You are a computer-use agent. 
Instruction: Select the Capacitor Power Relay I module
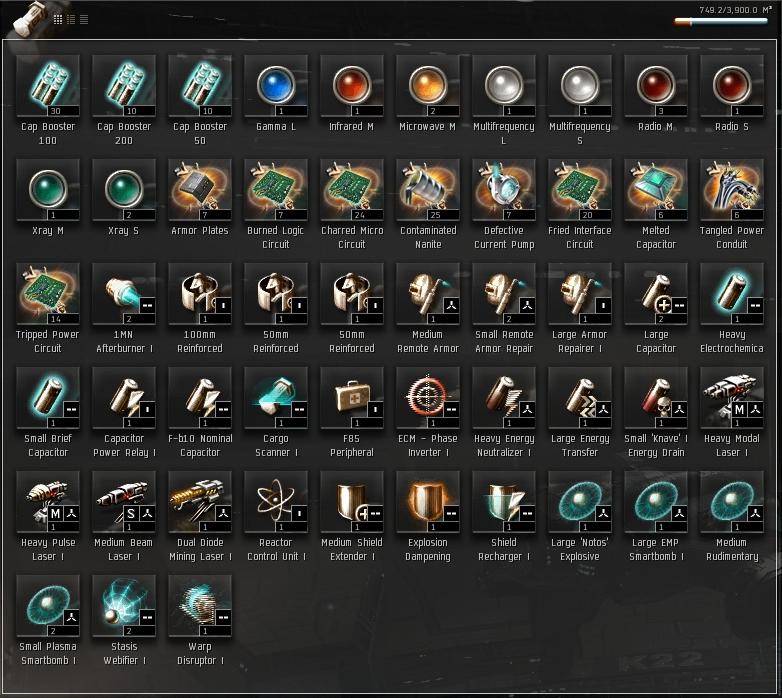[124, 398]
